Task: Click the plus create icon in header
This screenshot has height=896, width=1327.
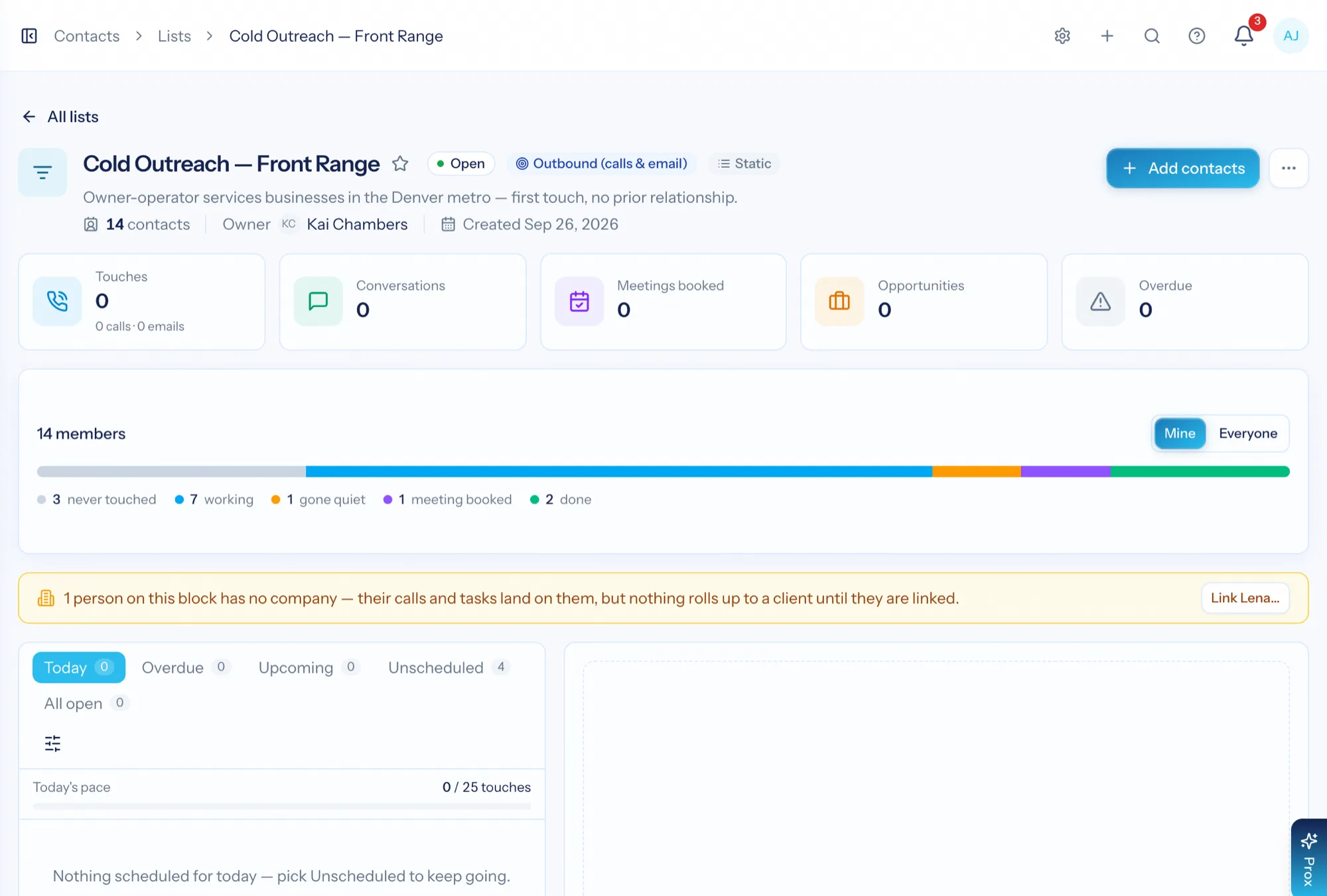Action: 1107,36
